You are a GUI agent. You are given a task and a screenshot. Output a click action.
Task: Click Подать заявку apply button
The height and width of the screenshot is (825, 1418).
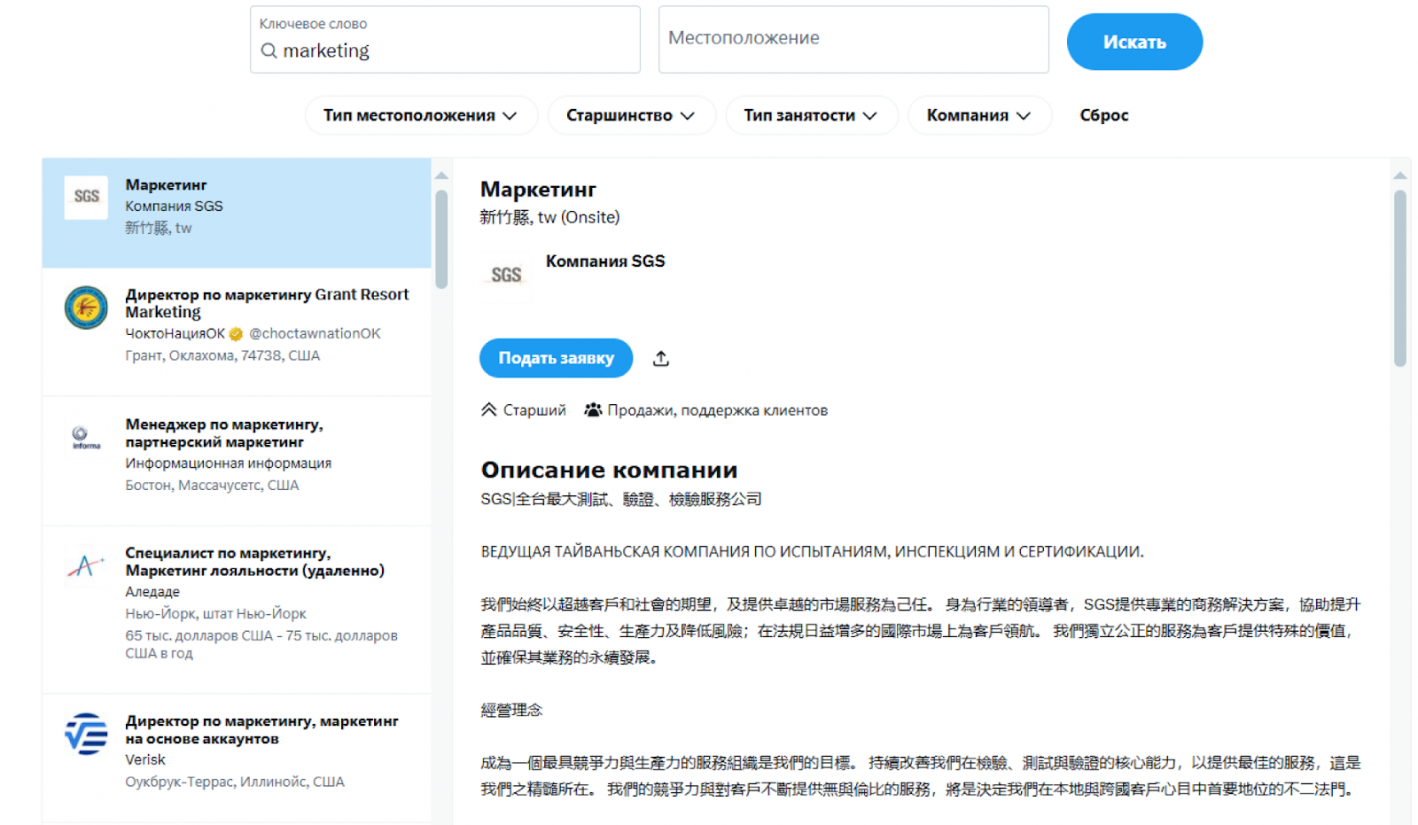[x=556, y=358]
